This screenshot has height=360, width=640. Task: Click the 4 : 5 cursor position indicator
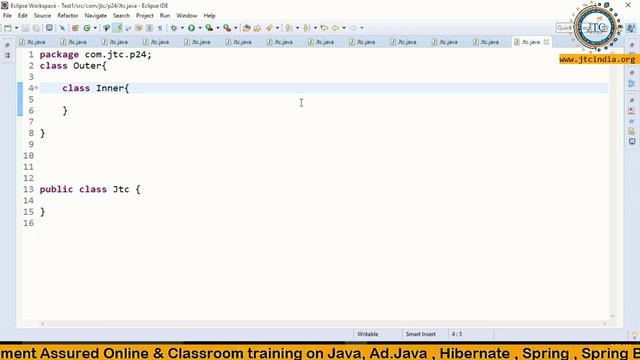click(x=457, y=334)
